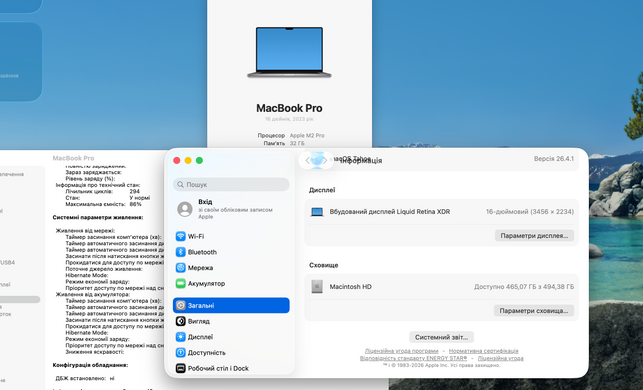Click the Живлення від акумулятора row

pyautogui.click(x=93, y=294)
